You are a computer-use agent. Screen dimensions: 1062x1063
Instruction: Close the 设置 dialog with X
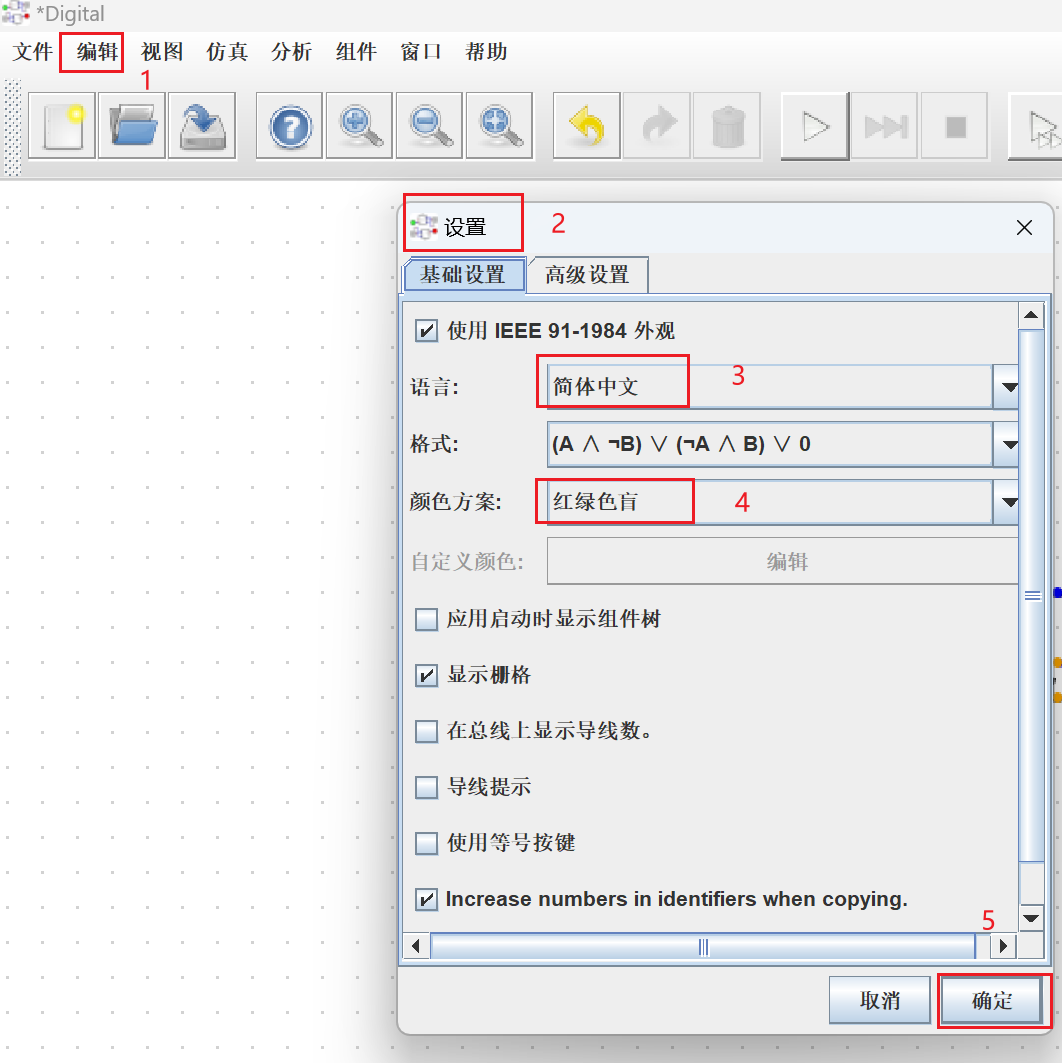coord(1024,228)
